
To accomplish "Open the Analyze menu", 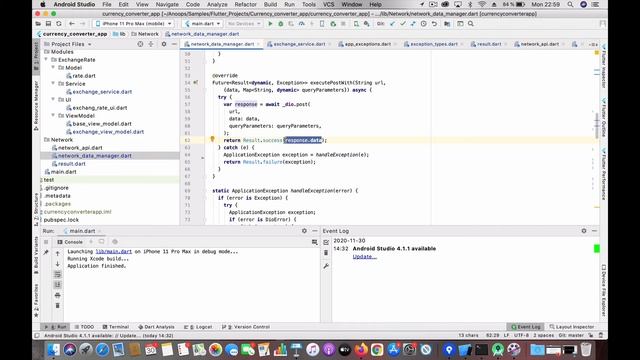I will tap(217, 4).
